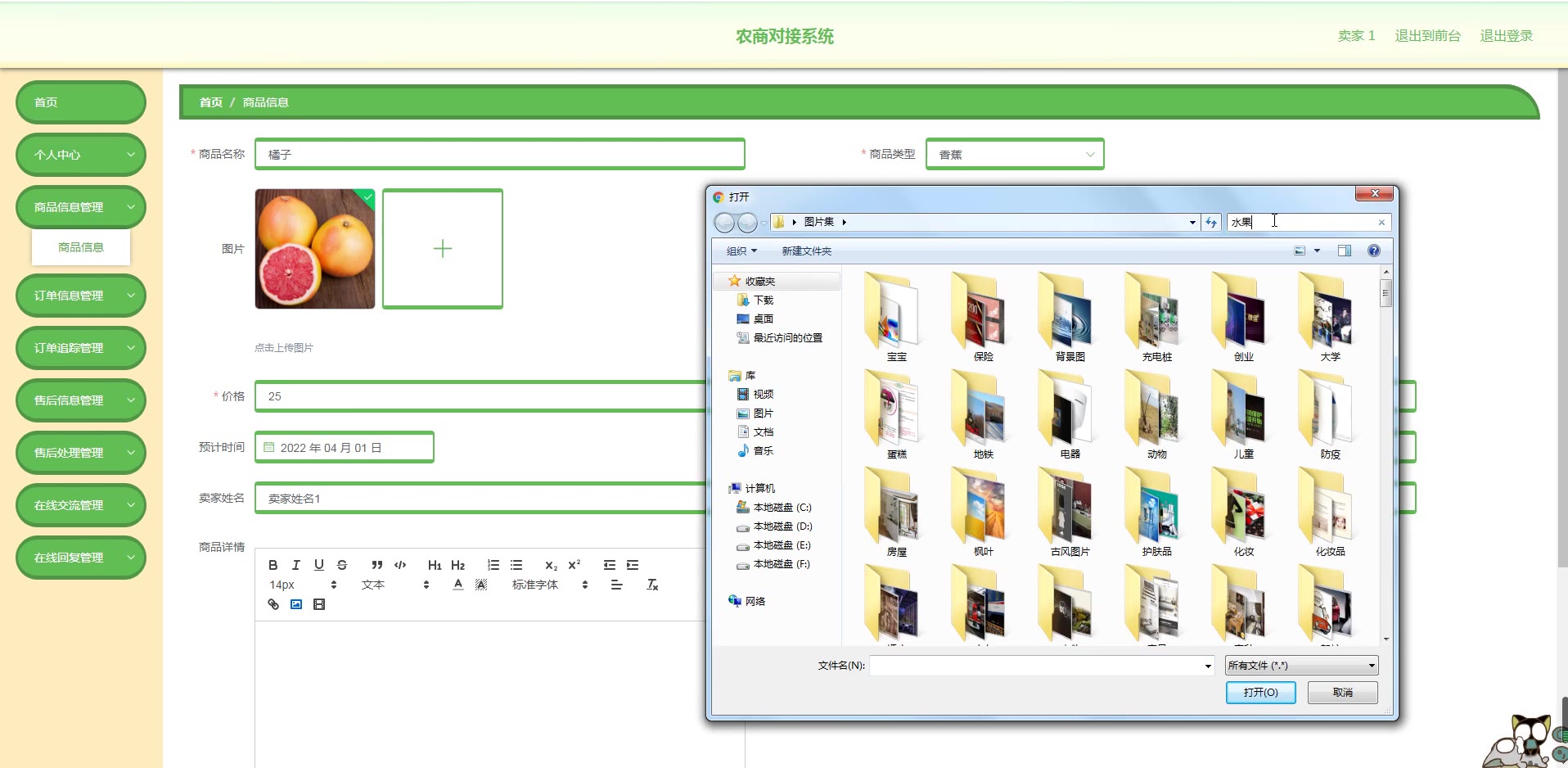Toggle bold formatting in editor
Viewport: 1568px width, 768px height.
[x=273, y=565]
